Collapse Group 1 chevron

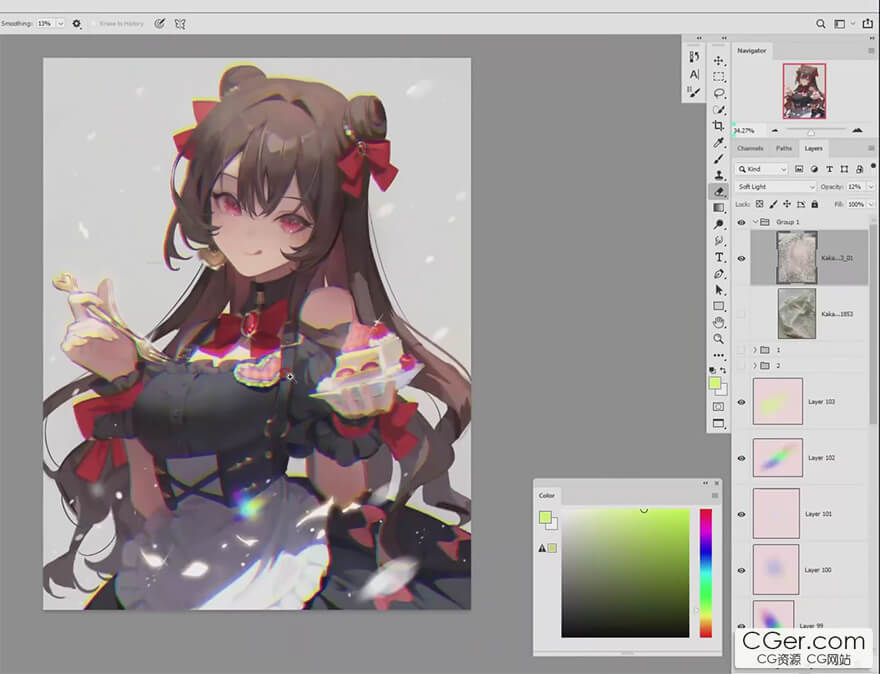click(x=755, y=222)
